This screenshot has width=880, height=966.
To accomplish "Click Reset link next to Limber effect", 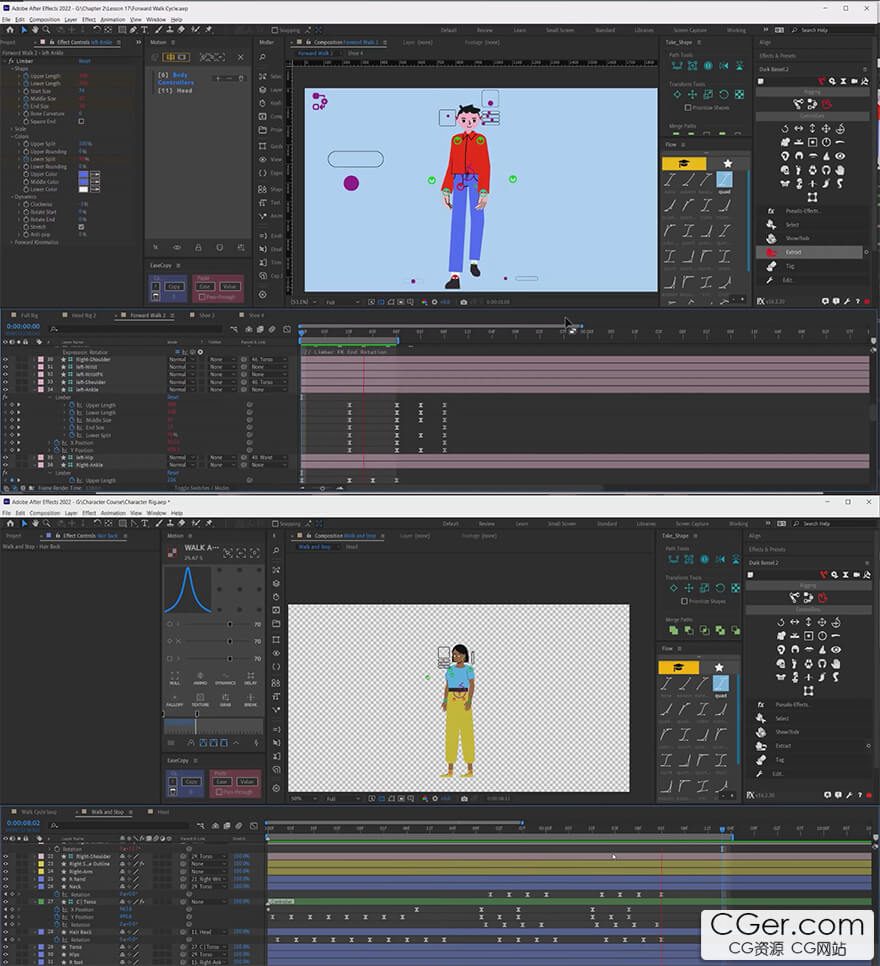I will coord(84,61).
